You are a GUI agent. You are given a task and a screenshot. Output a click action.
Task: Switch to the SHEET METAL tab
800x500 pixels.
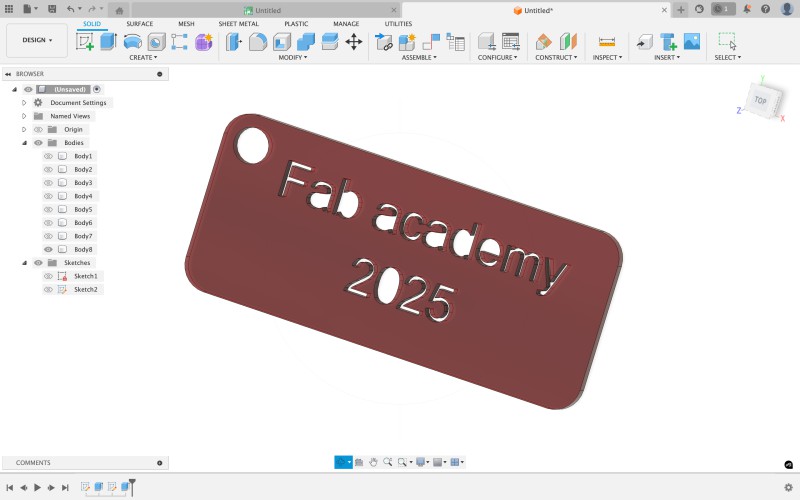(238, 24)
